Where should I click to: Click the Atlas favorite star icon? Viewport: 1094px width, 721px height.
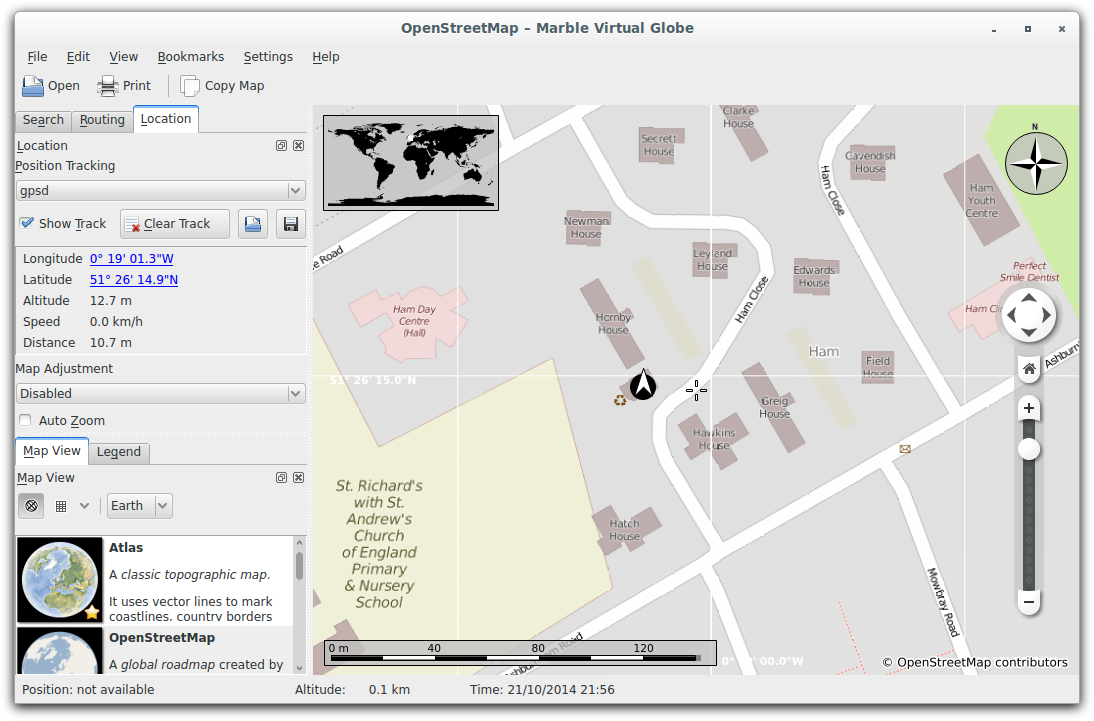(x=92, y=613)
